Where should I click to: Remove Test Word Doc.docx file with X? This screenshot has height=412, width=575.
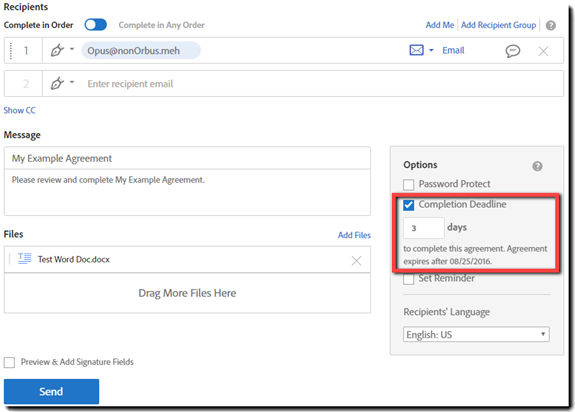coord(356,261)
